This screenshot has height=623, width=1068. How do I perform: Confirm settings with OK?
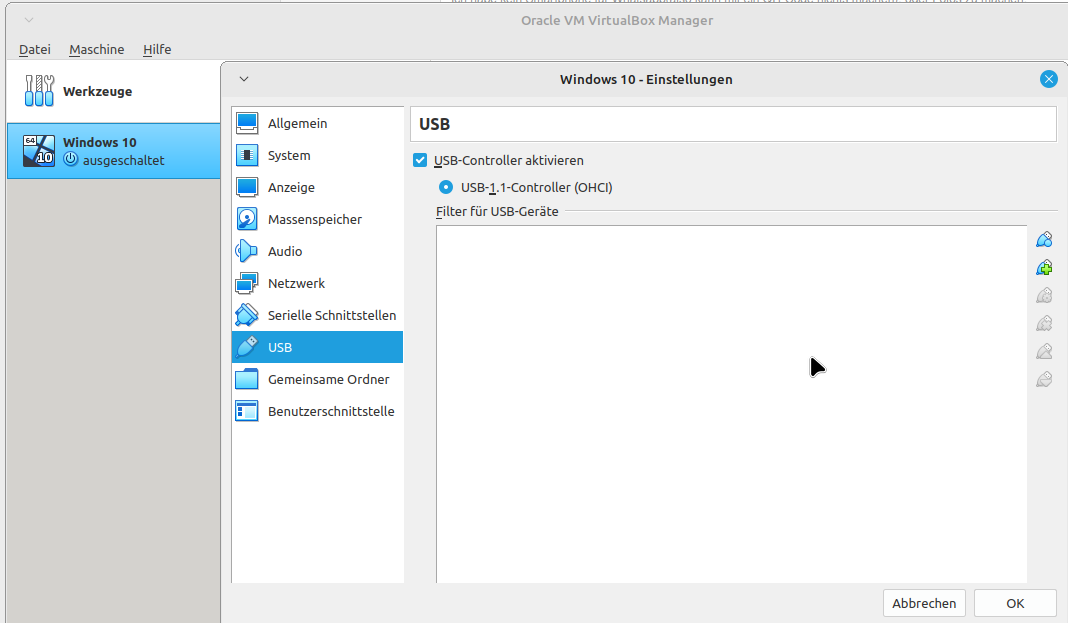coord(1015,603)
